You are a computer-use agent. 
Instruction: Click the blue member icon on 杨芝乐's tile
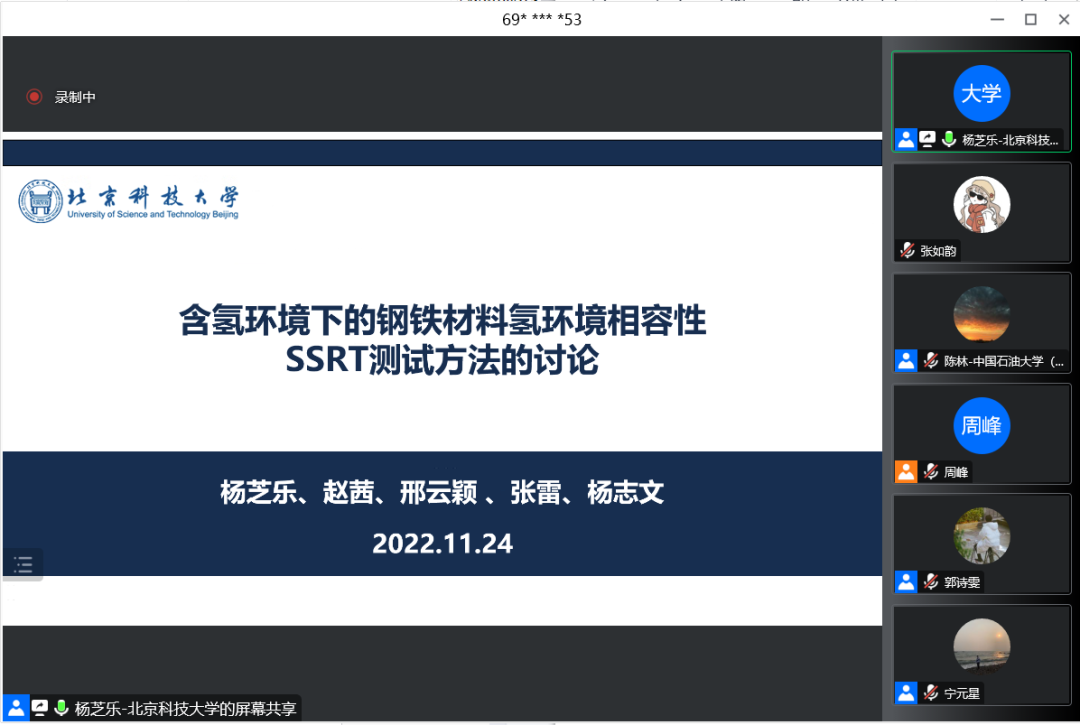pyautogui.click(x=906, y=139)
